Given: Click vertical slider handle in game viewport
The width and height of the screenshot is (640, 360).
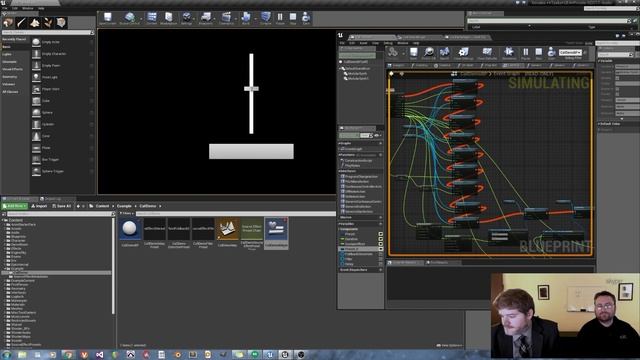Looking at the screenshot, I should coord(251,89).
